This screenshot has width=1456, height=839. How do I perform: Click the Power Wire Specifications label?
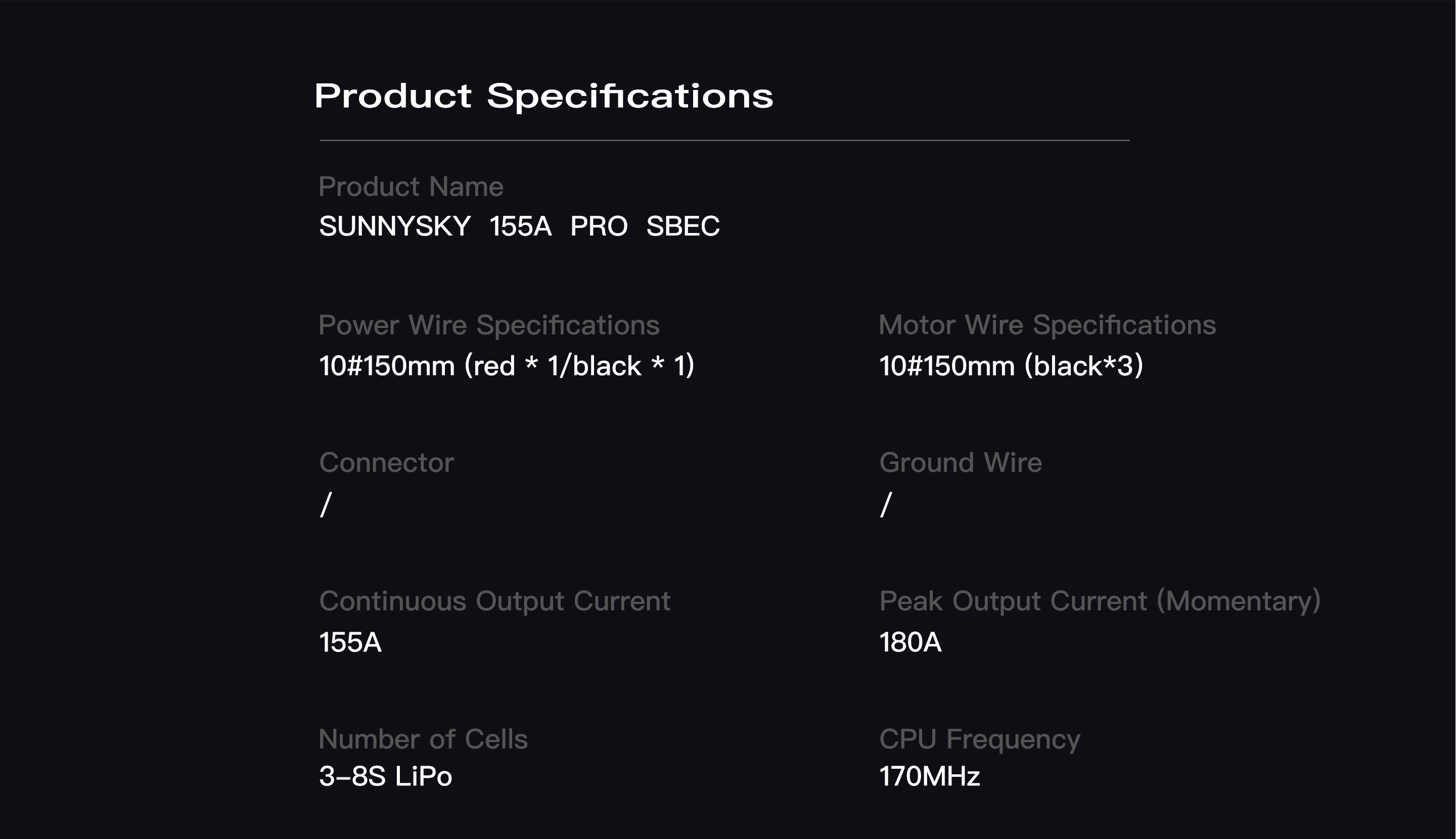pos(489,325)
